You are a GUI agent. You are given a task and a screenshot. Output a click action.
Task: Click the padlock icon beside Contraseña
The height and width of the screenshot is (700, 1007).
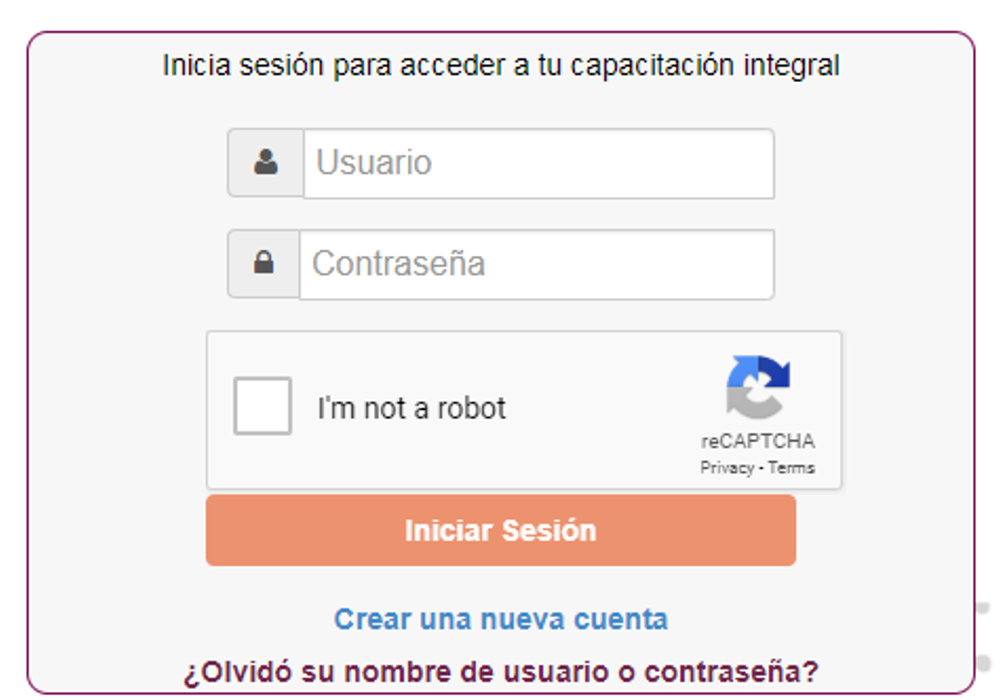click(x=264, y=262)
